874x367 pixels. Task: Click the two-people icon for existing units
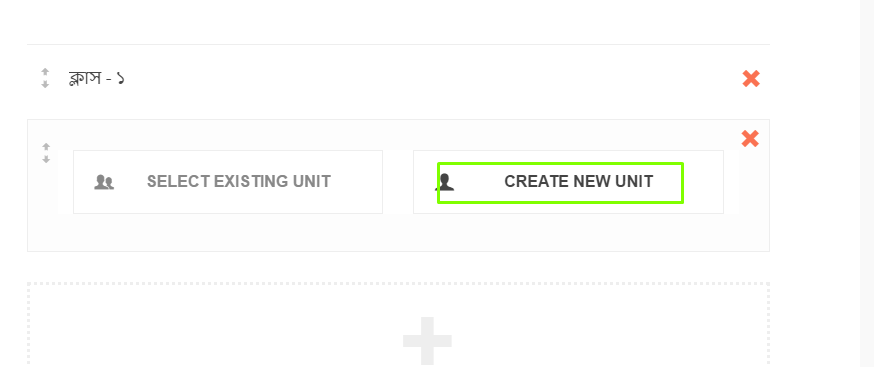tap(104, 182)
